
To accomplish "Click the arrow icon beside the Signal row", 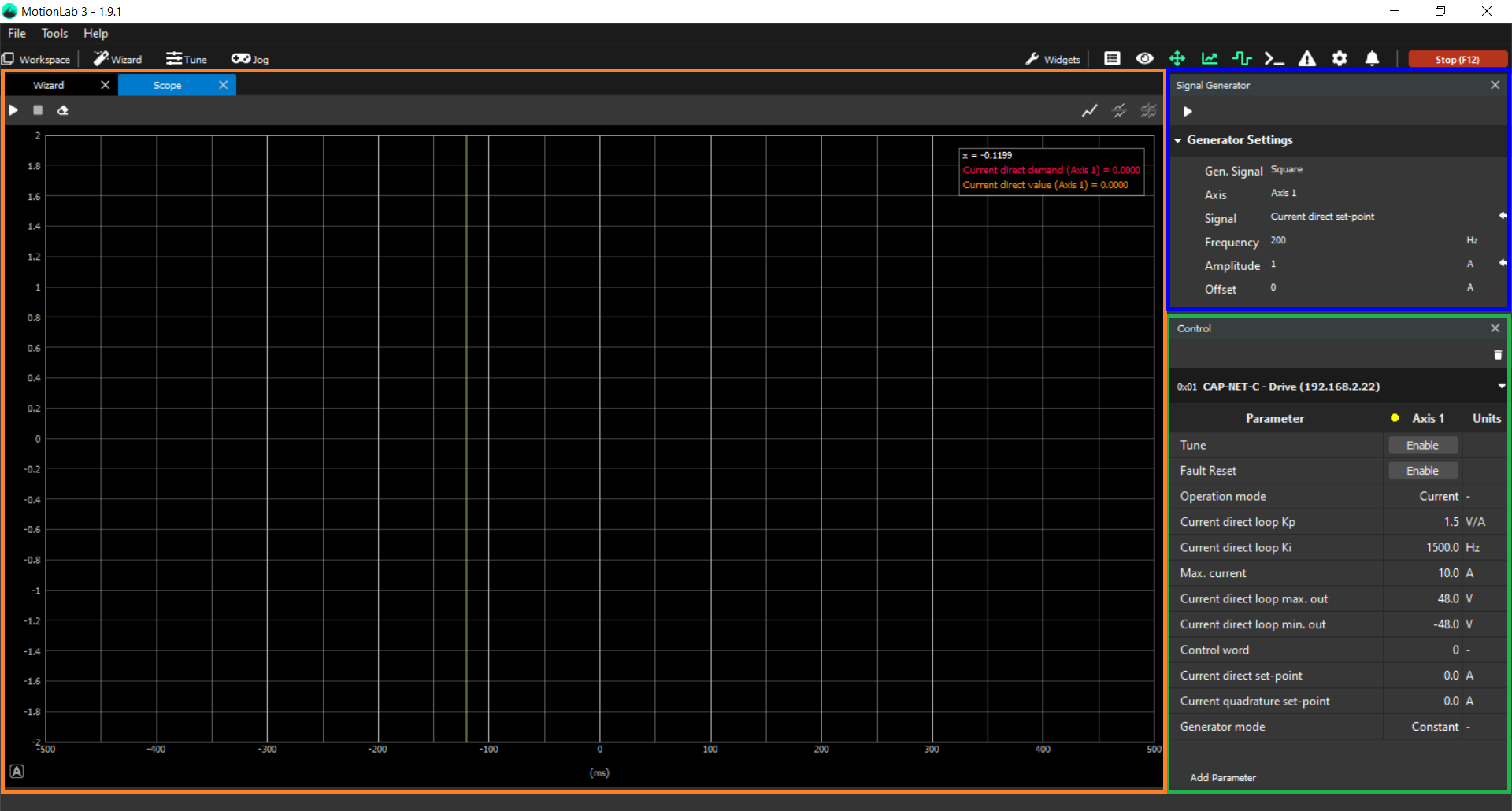I will point(1503,216).
